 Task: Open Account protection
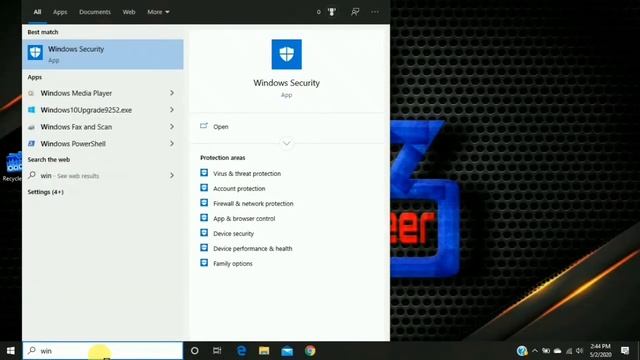[x=239, y=189]
